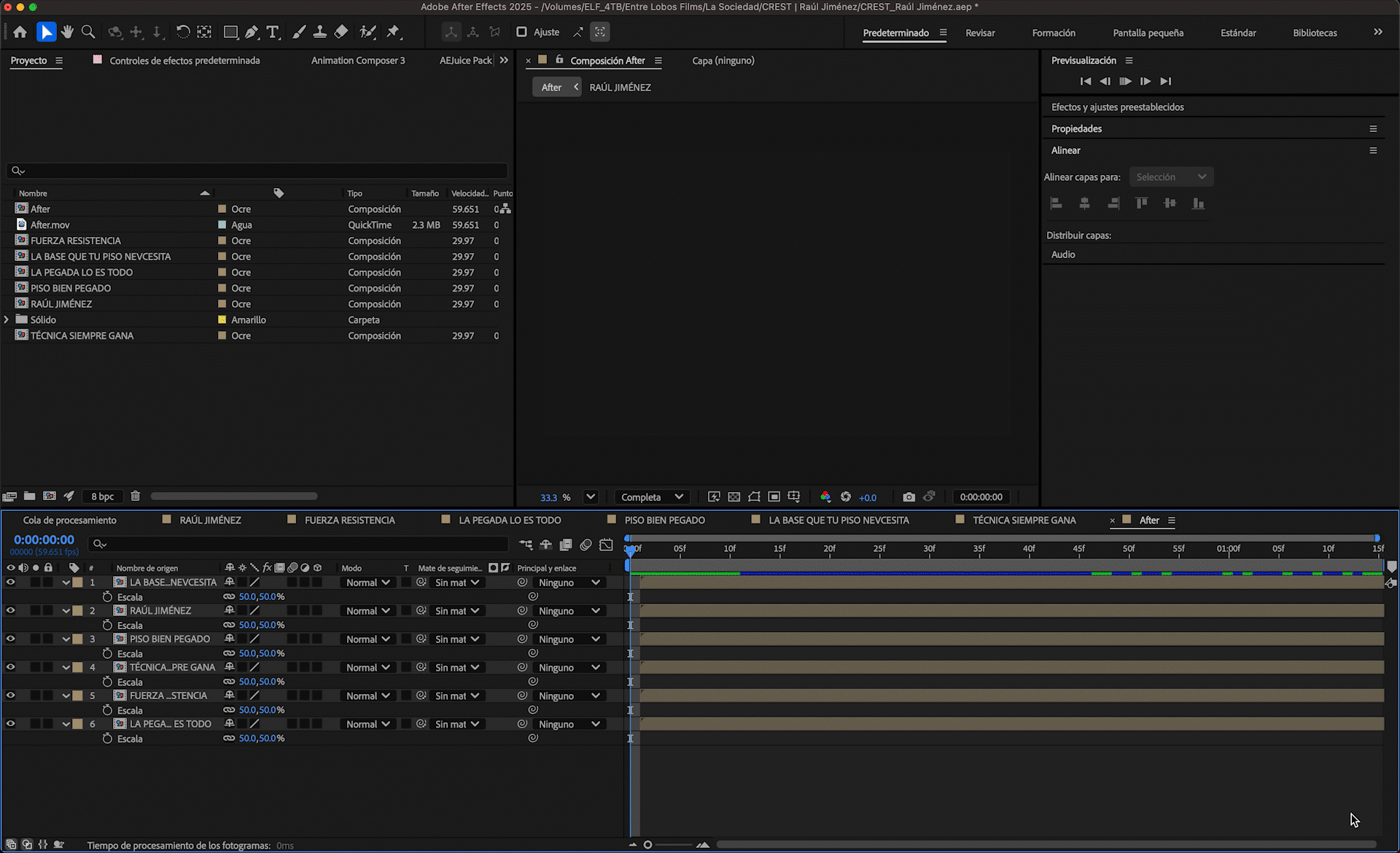Create new folder in Project panel
The width and height of the screenshot is (1400, 853).
29,496
